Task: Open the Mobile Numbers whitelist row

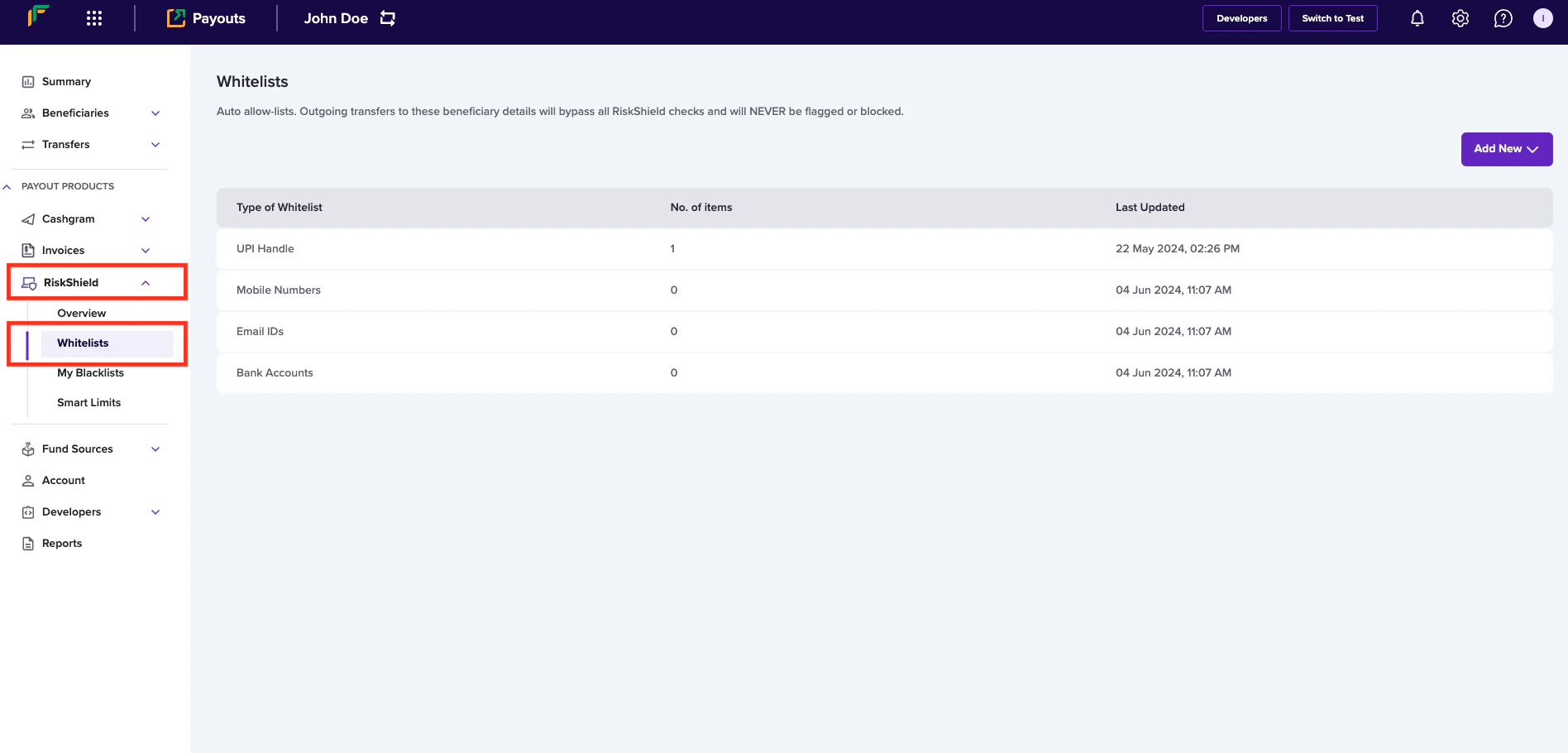Action: click(885, 290)
